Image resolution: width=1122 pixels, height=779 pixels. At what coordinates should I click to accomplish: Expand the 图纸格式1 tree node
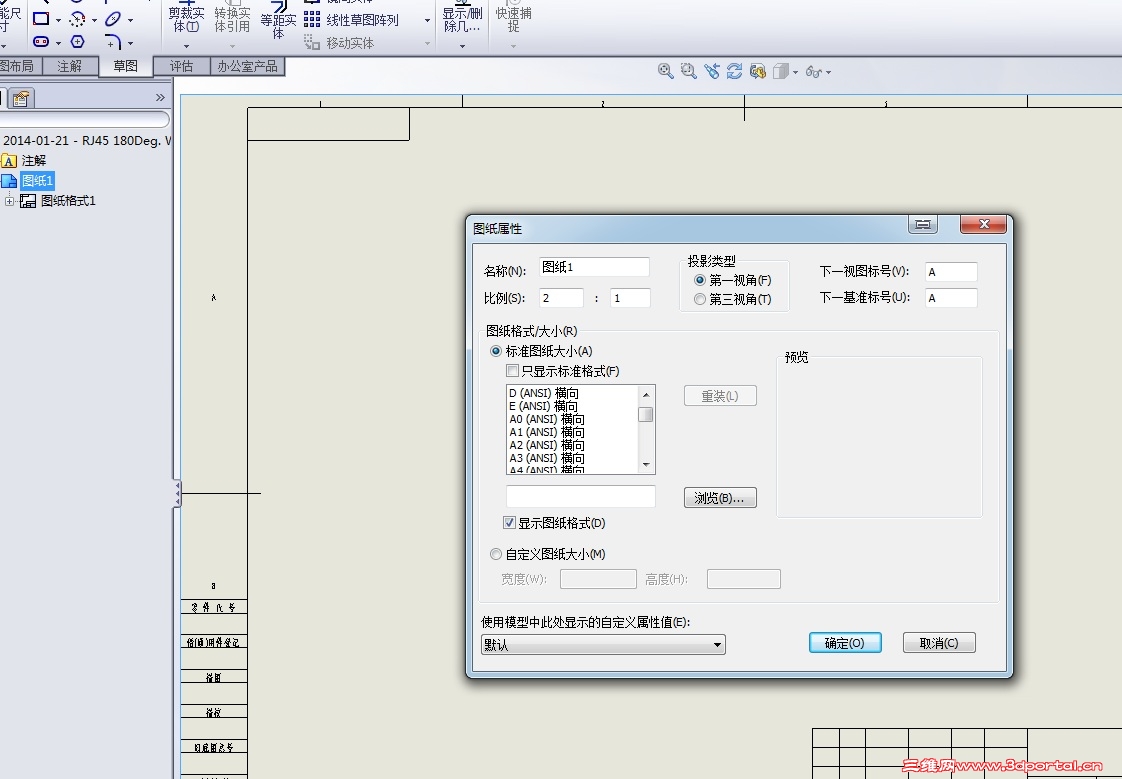[9, 201]
